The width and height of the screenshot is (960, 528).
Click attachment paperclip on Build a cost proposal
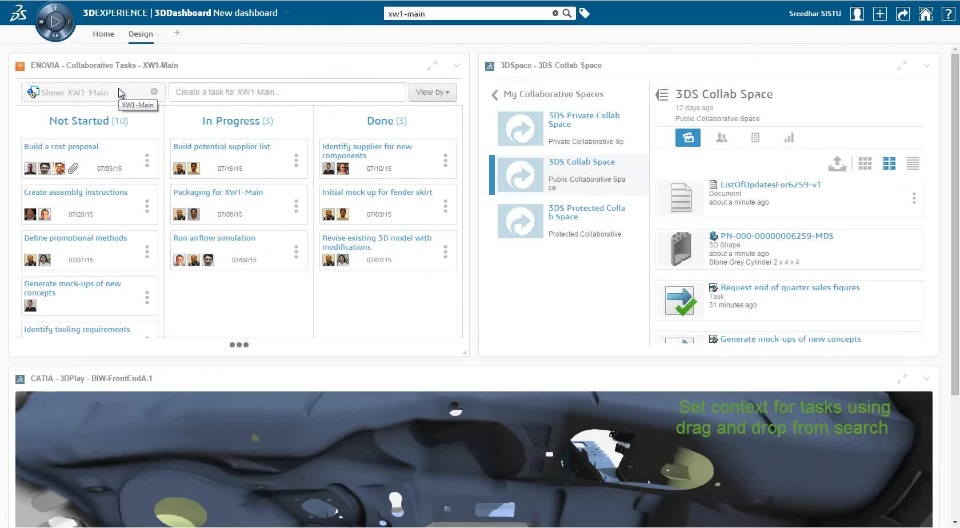click(x=73, y=168)
